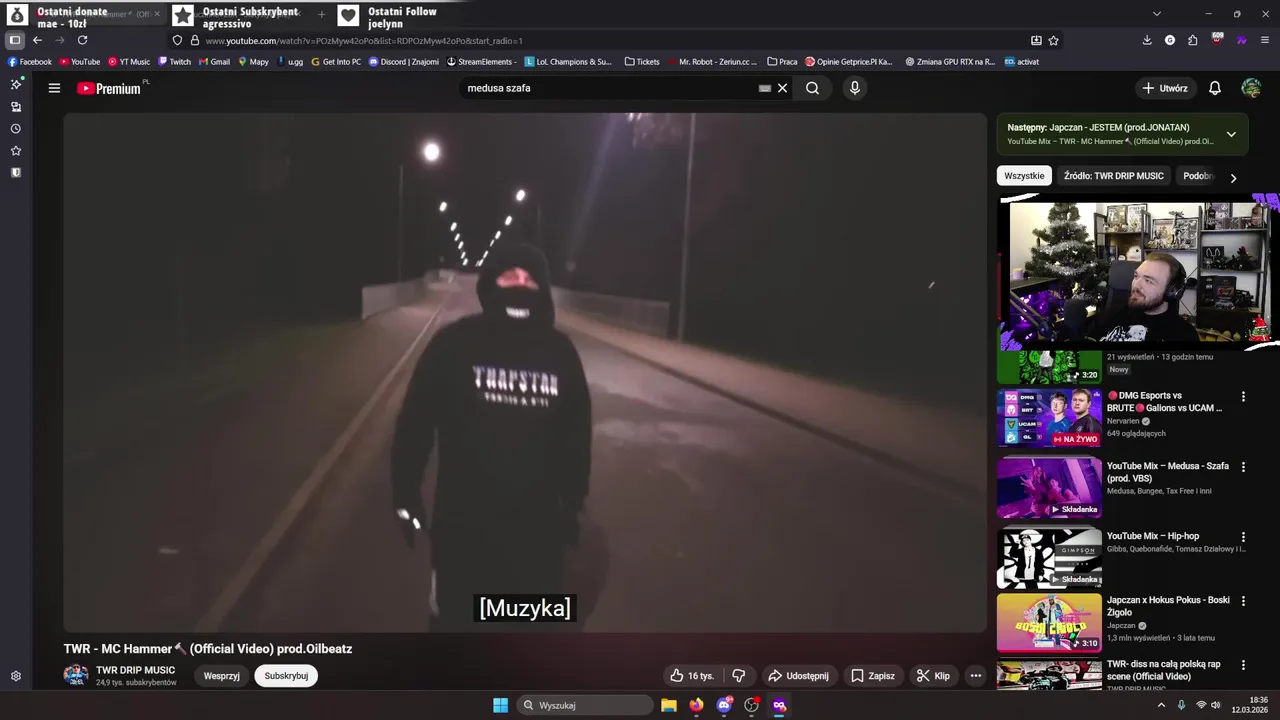Show more filter chips with right arrow

point(1233,177)
